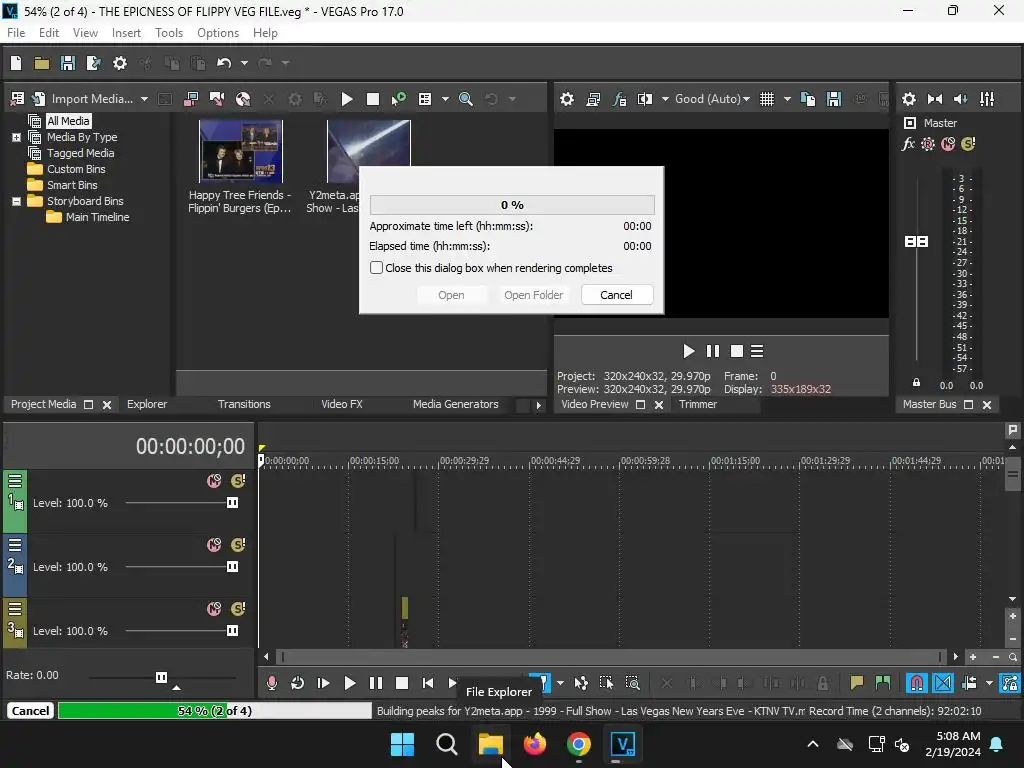Solo track 3
This screenshot has width=1024, height=768.
[x=238, y=609]
